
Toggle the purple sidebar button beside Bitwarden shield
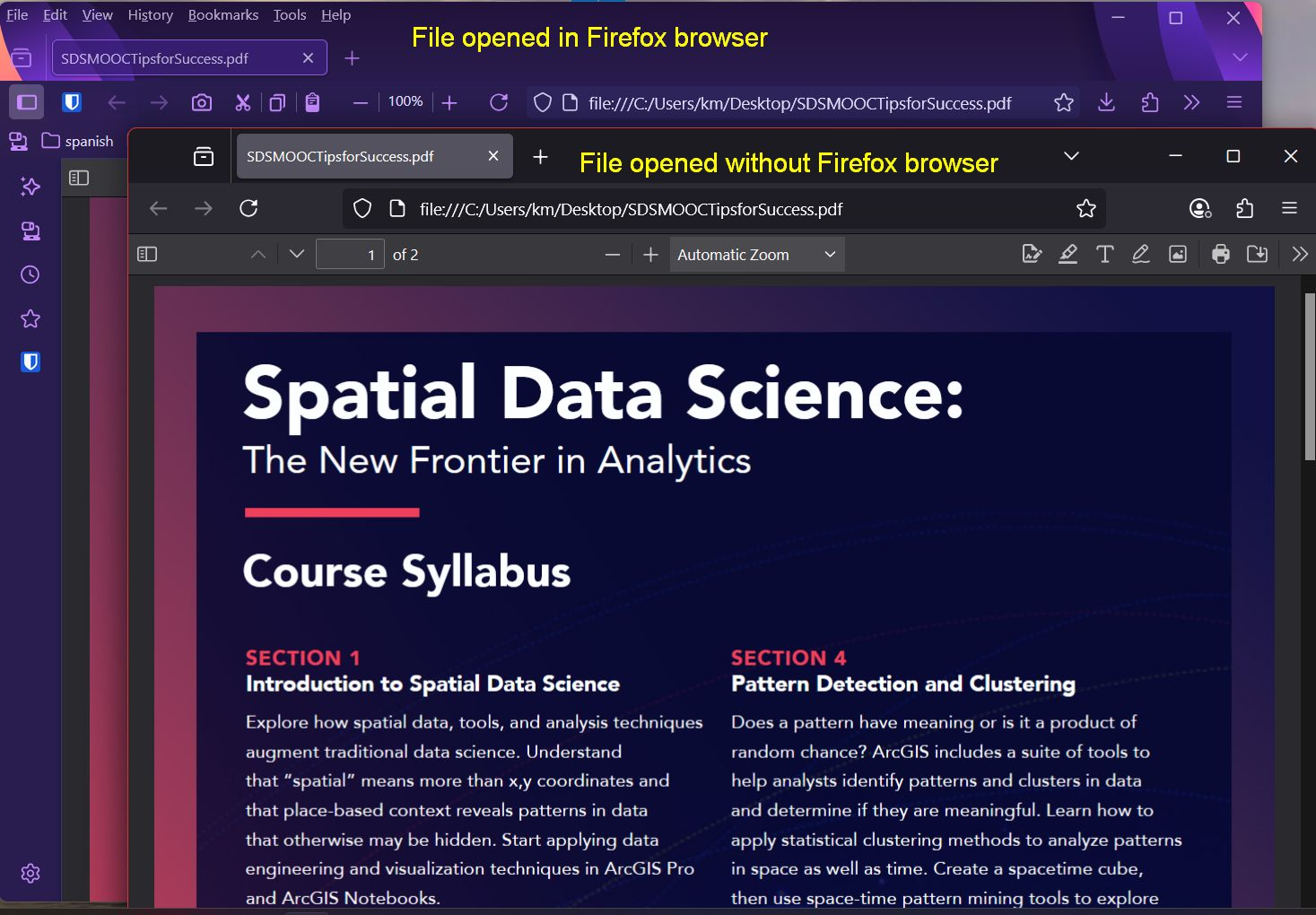(27, 102)
